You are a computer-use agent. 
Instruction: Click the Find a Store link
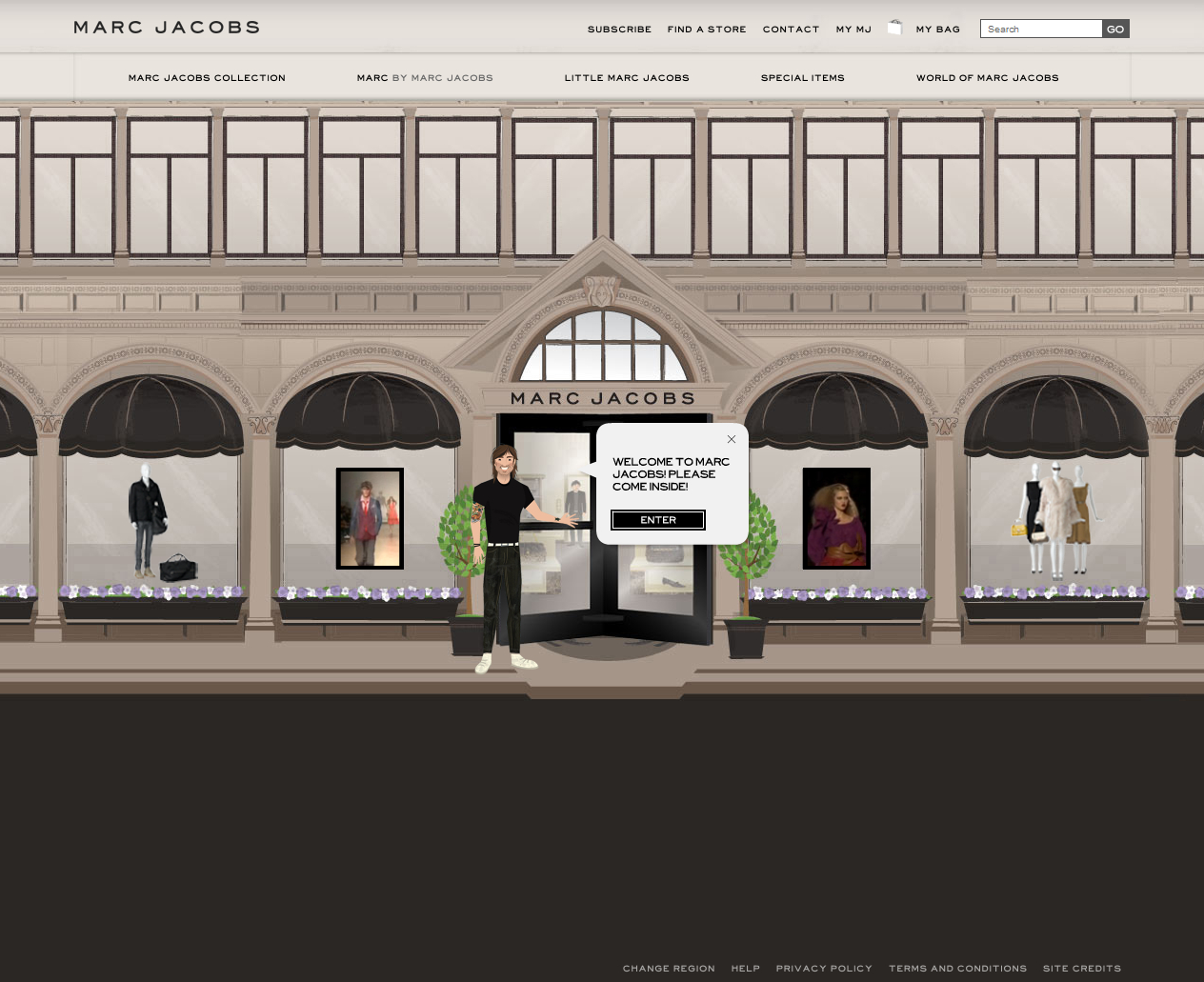(x=707, y=30)
